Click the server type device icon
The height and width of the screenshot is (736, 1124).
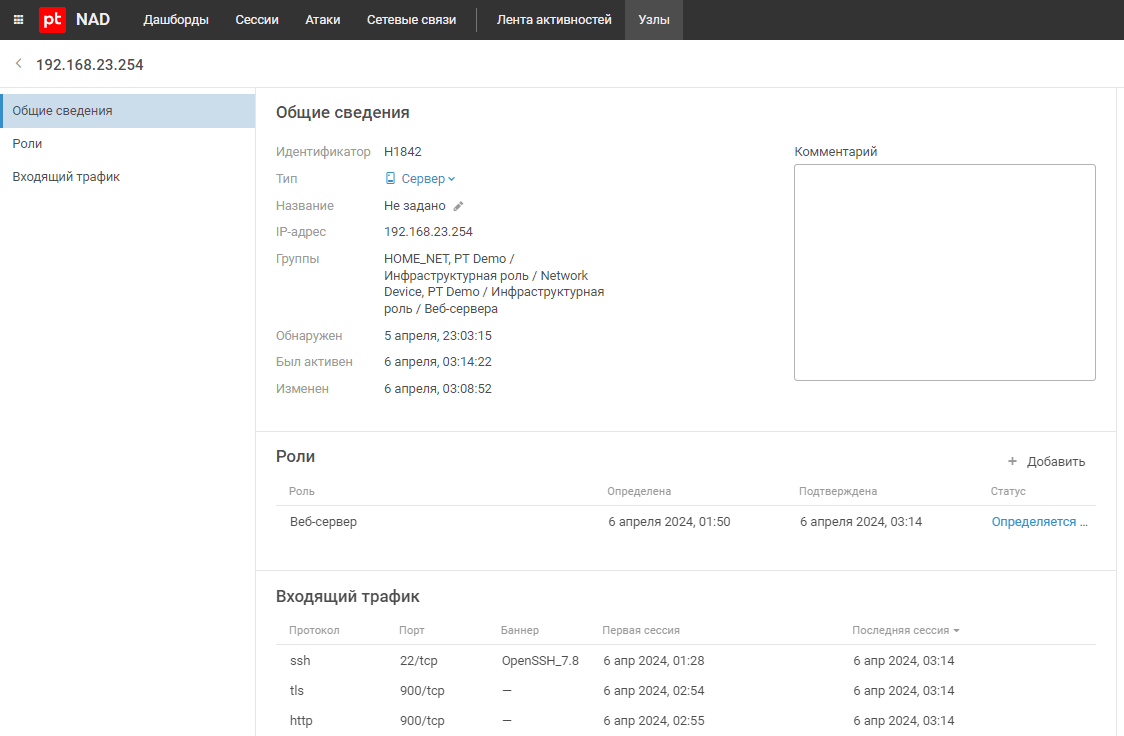[391, 179]
